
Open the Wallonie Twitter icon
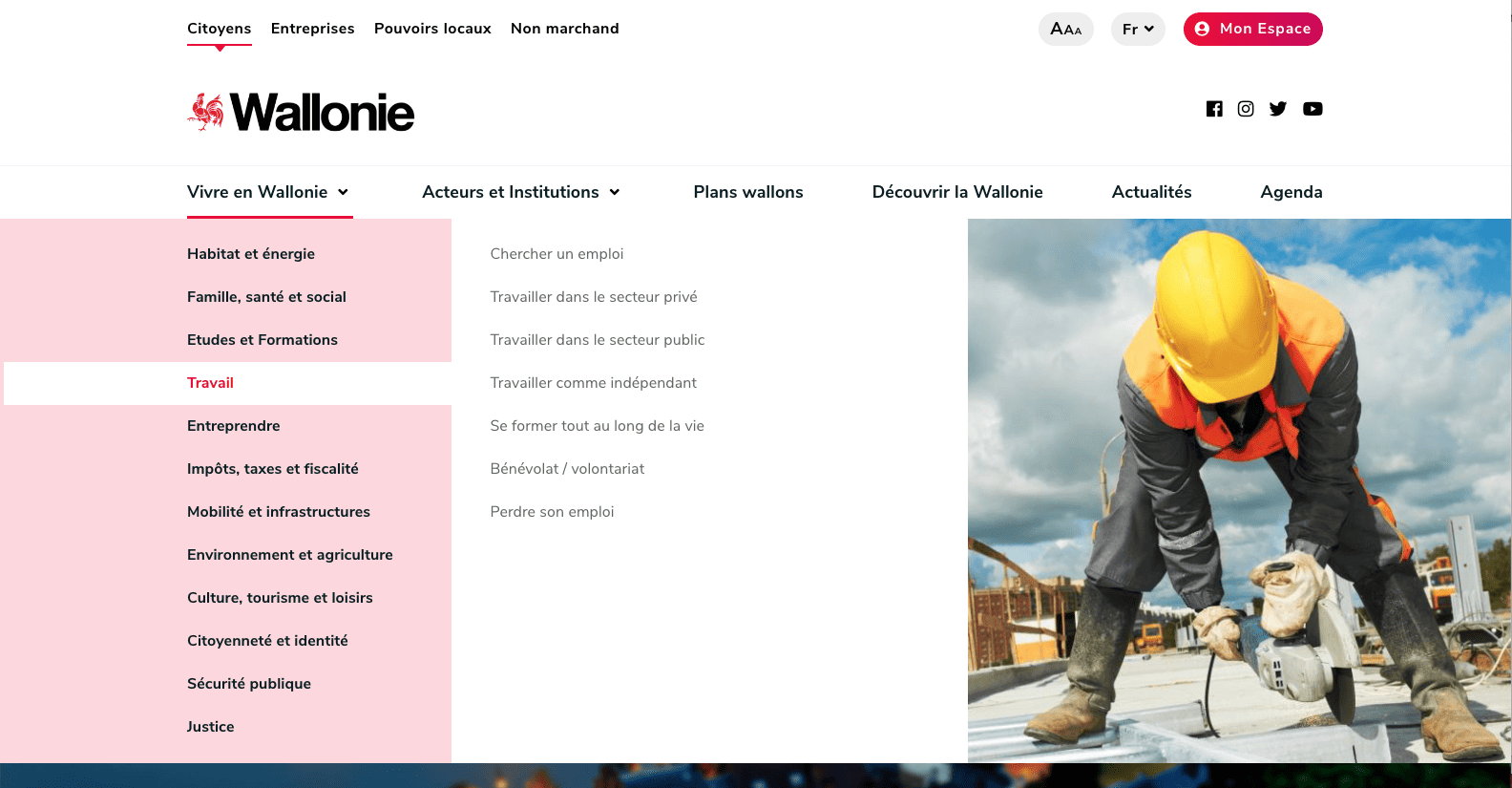1278,109
